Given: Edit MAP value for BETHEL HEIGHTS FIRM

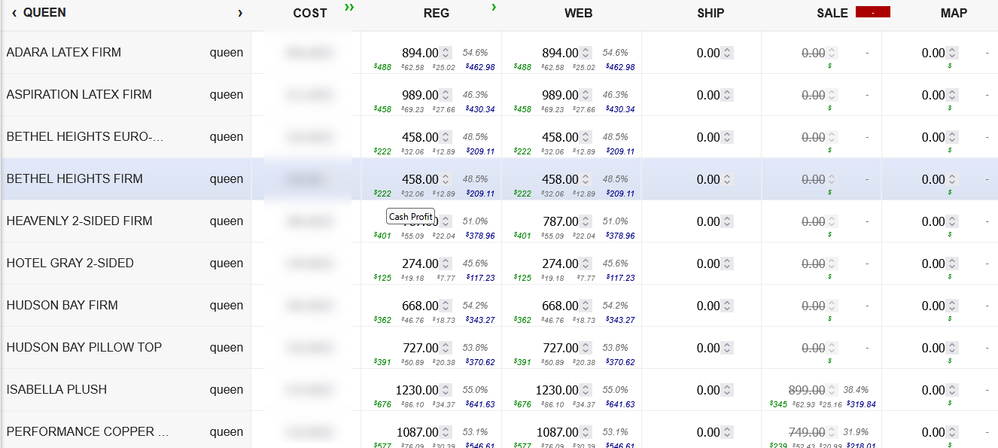Looking at the screenshot, I should [x=933, y=179].
